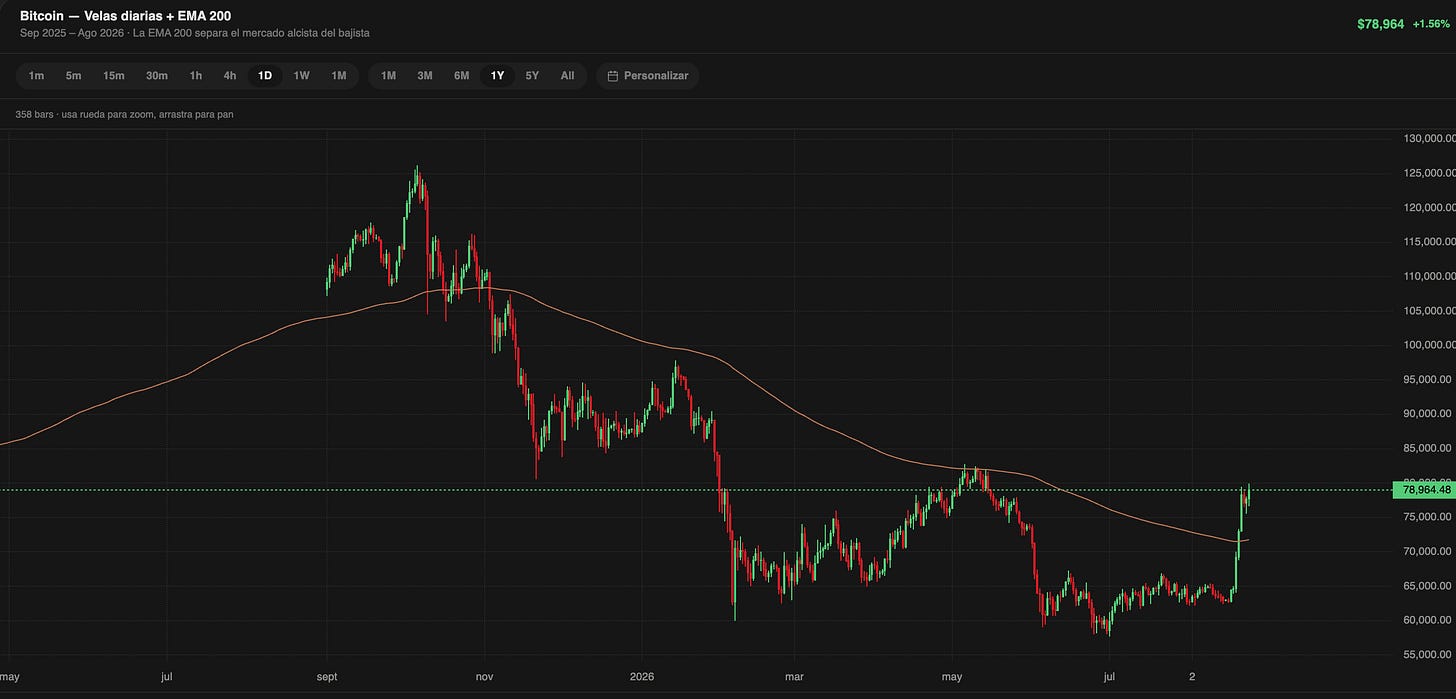Click the subtitle about EMA 200

[x=195, y=33]
